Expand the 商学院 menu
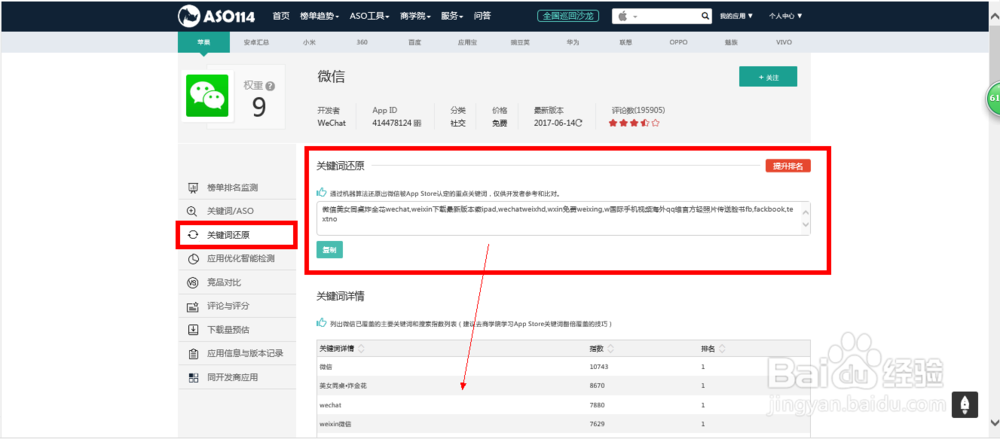The image size is (1000, 439). (415, 16)
